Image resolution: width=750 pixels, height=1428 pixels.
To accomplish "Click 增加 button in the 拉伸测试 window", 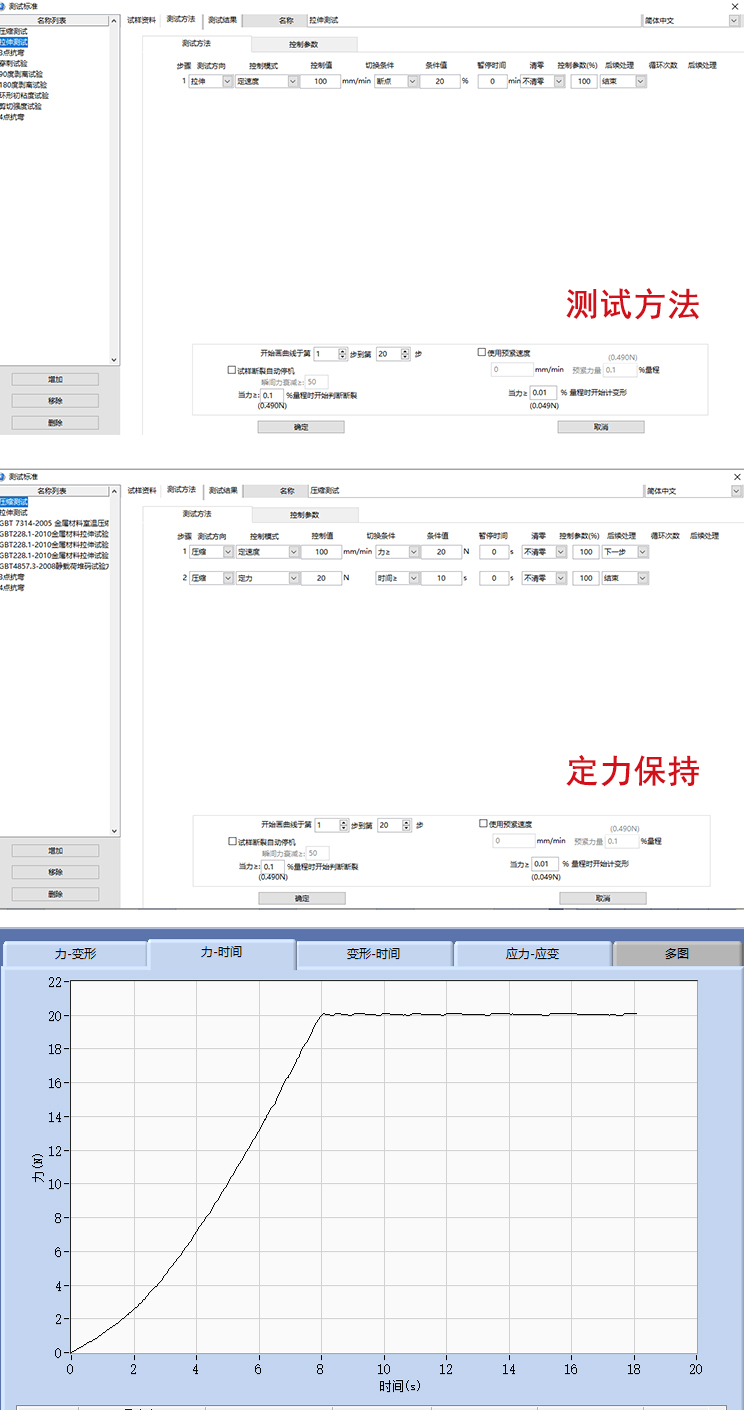I will coord(55,379).
